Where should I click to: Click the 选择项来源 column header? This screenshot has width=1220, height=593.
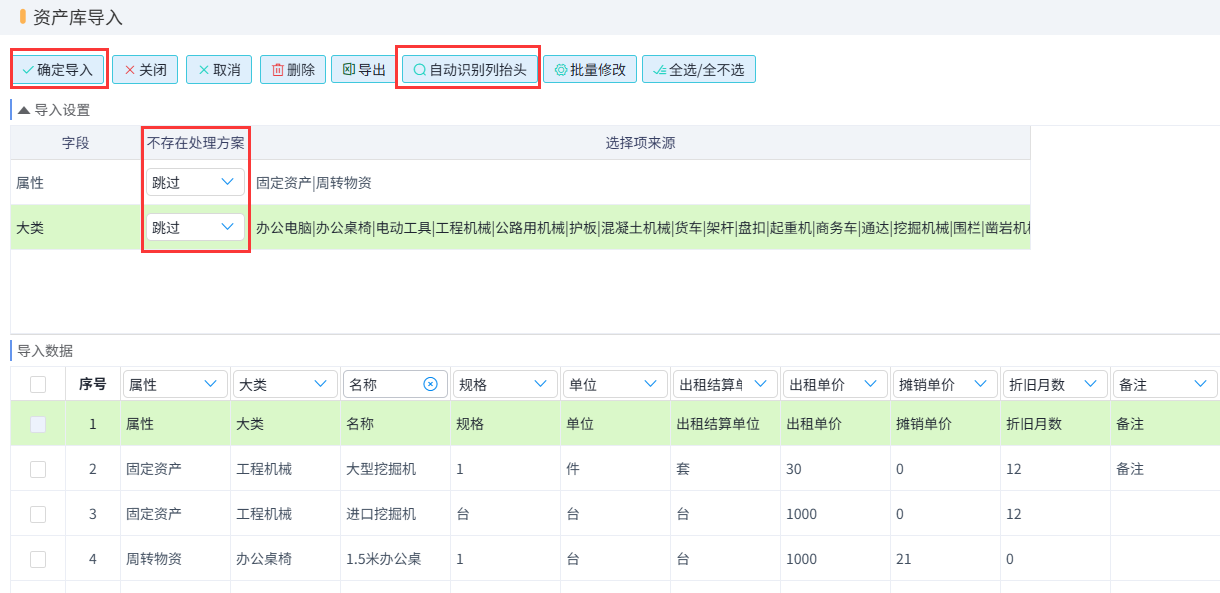click(x=640, y=143)
